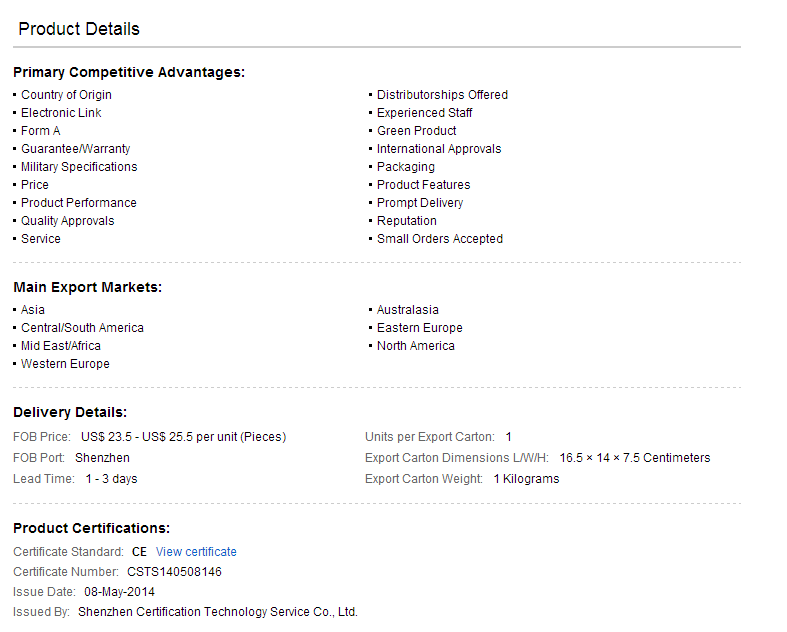
Task: Select the Shenzhen FOB Port value
Action: point(102,458)
